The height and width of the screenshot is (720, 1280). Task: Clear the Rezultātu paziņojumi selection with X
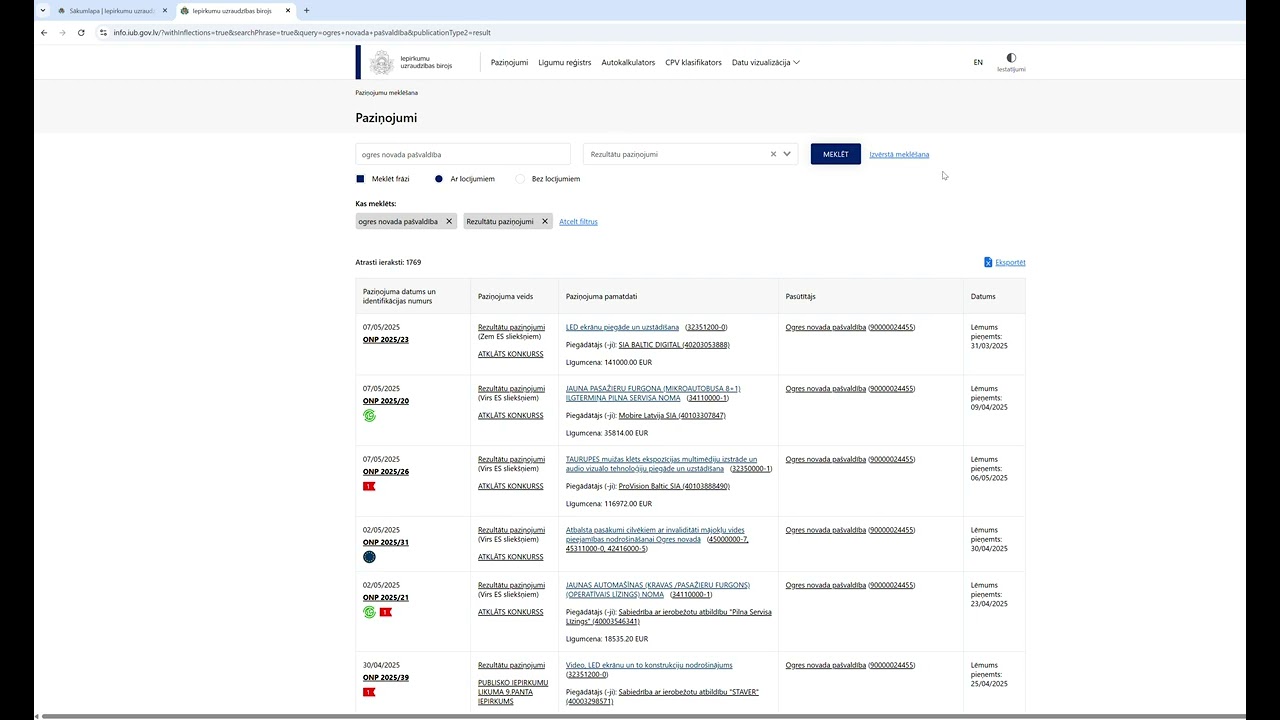click(773, 154)
